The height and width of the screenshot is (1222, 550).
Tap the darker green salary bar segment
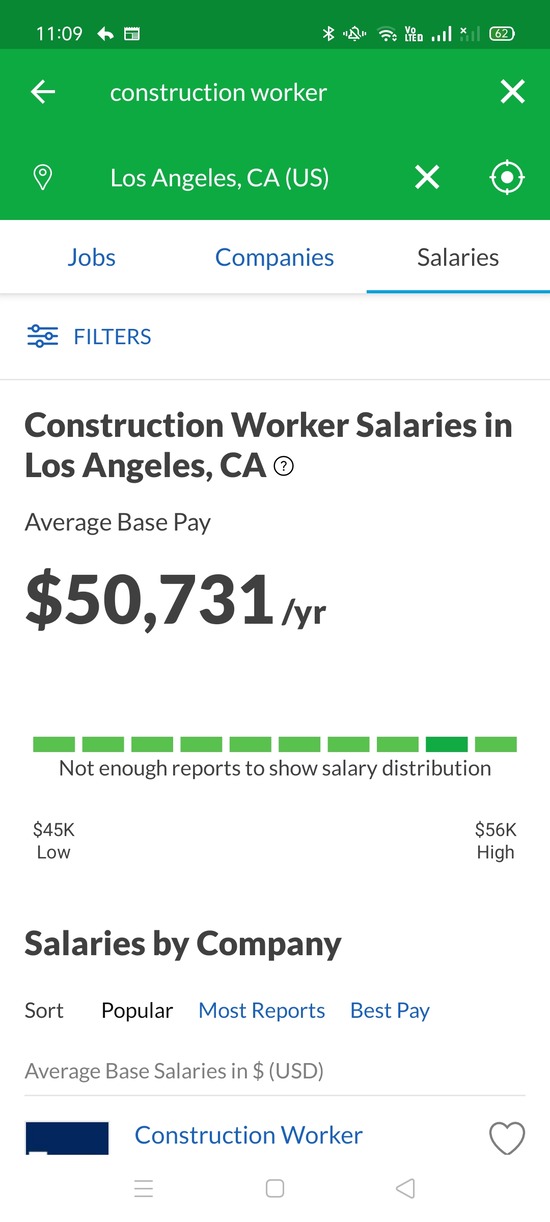click(447, 744)
